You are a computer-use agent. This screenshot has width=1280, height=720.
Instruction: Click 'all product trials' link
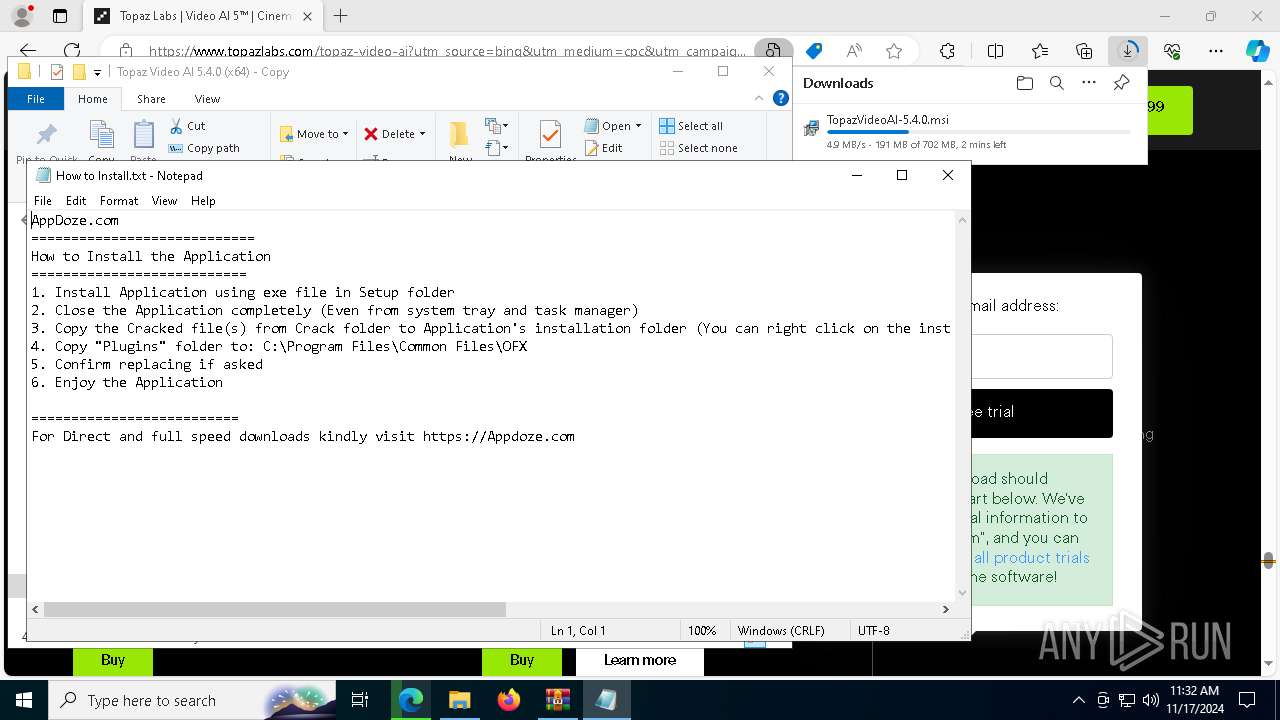[x=1031, y=557]
